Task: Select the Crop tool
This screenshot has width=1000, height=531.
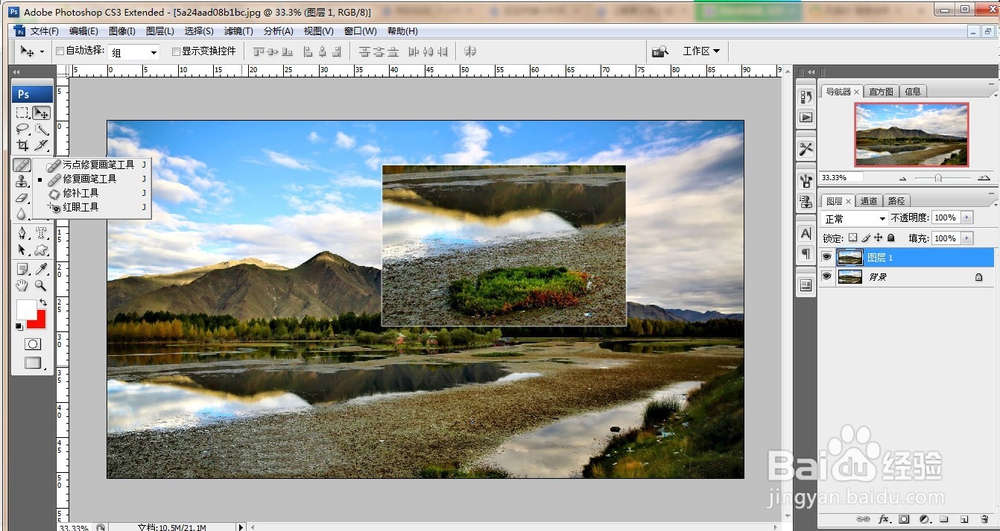Action: click(x=22, y=145)
